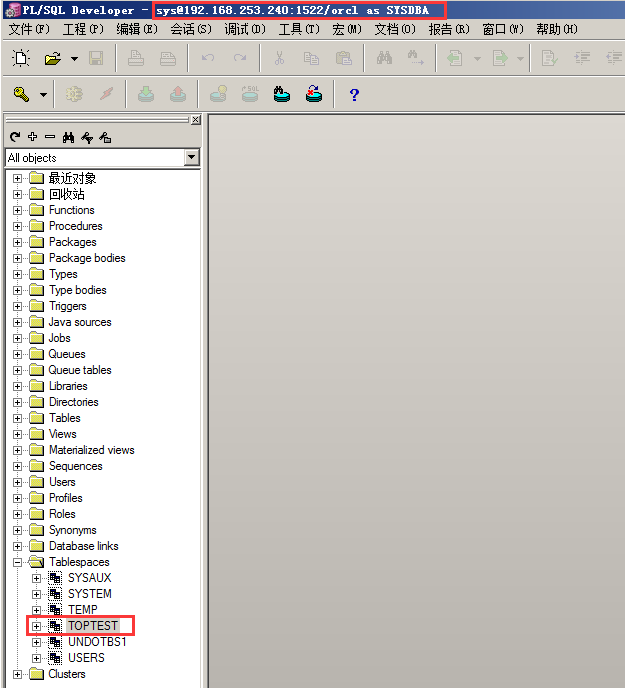Image resolution: width=625 pixels, height=688 pixels.
Task: Select the Triggers folder
Action: coord(68,306)
